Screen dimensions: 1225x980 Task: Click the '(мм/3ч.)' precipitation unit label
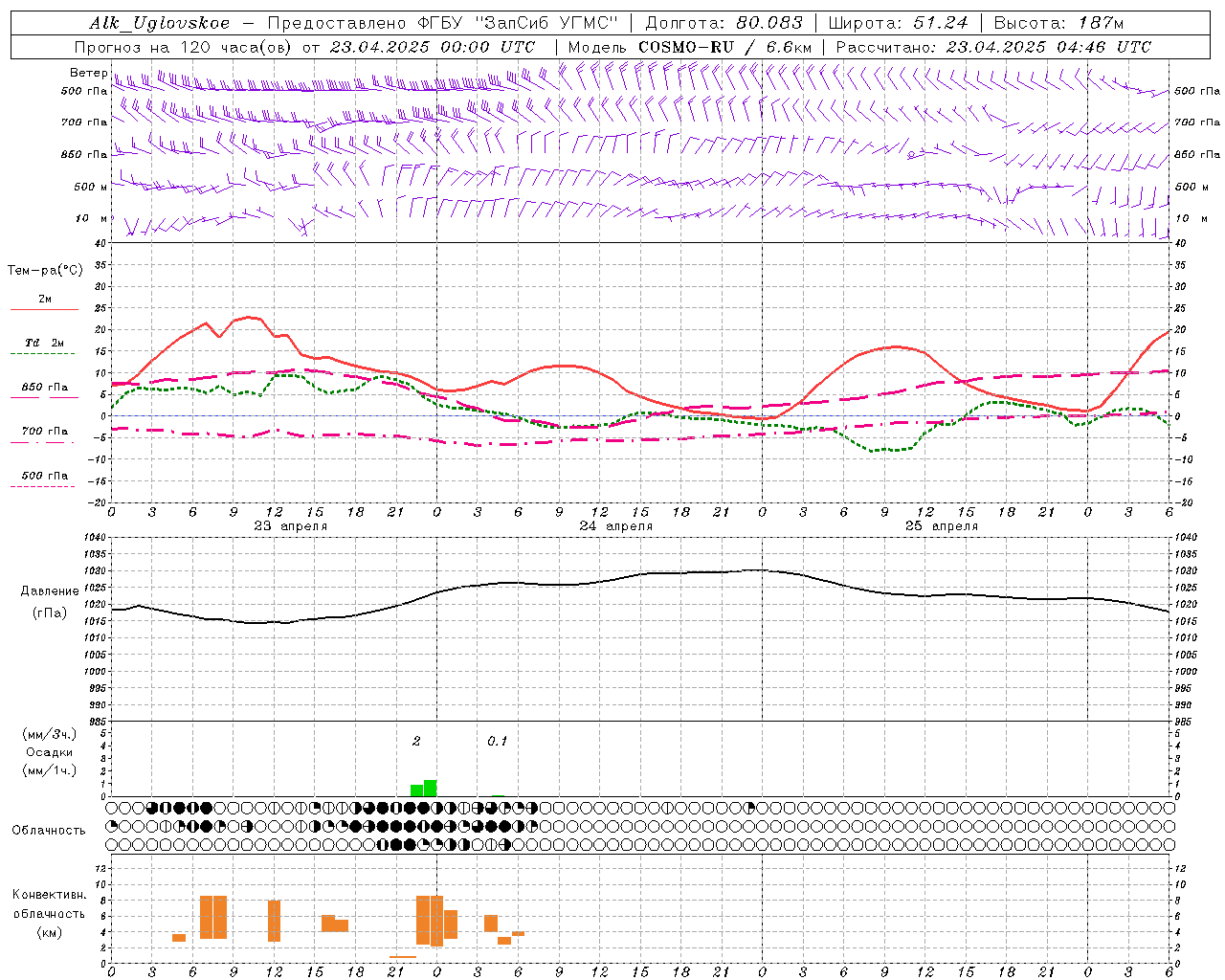50,735
